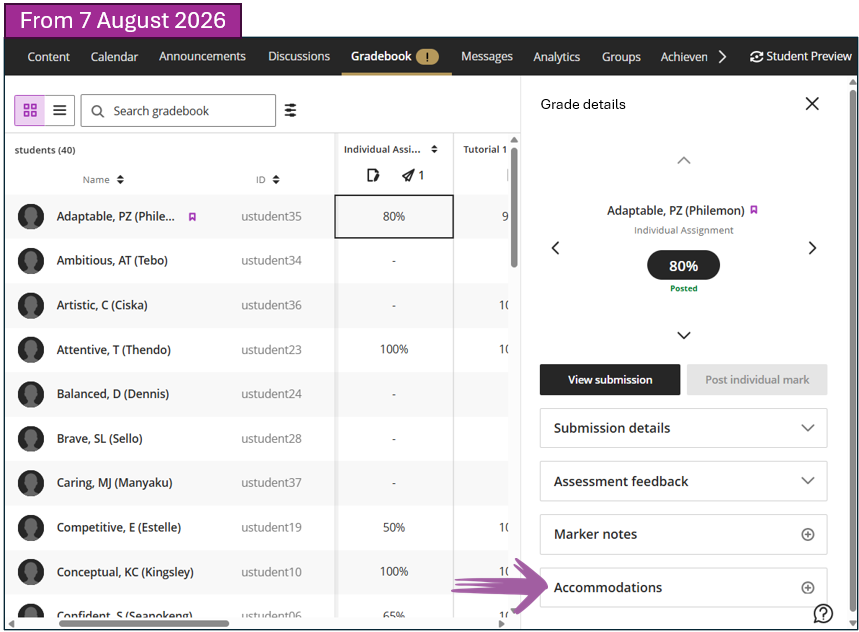Open Student Preview mode
Screen dimensions: 859x632
tap(800, 56)
